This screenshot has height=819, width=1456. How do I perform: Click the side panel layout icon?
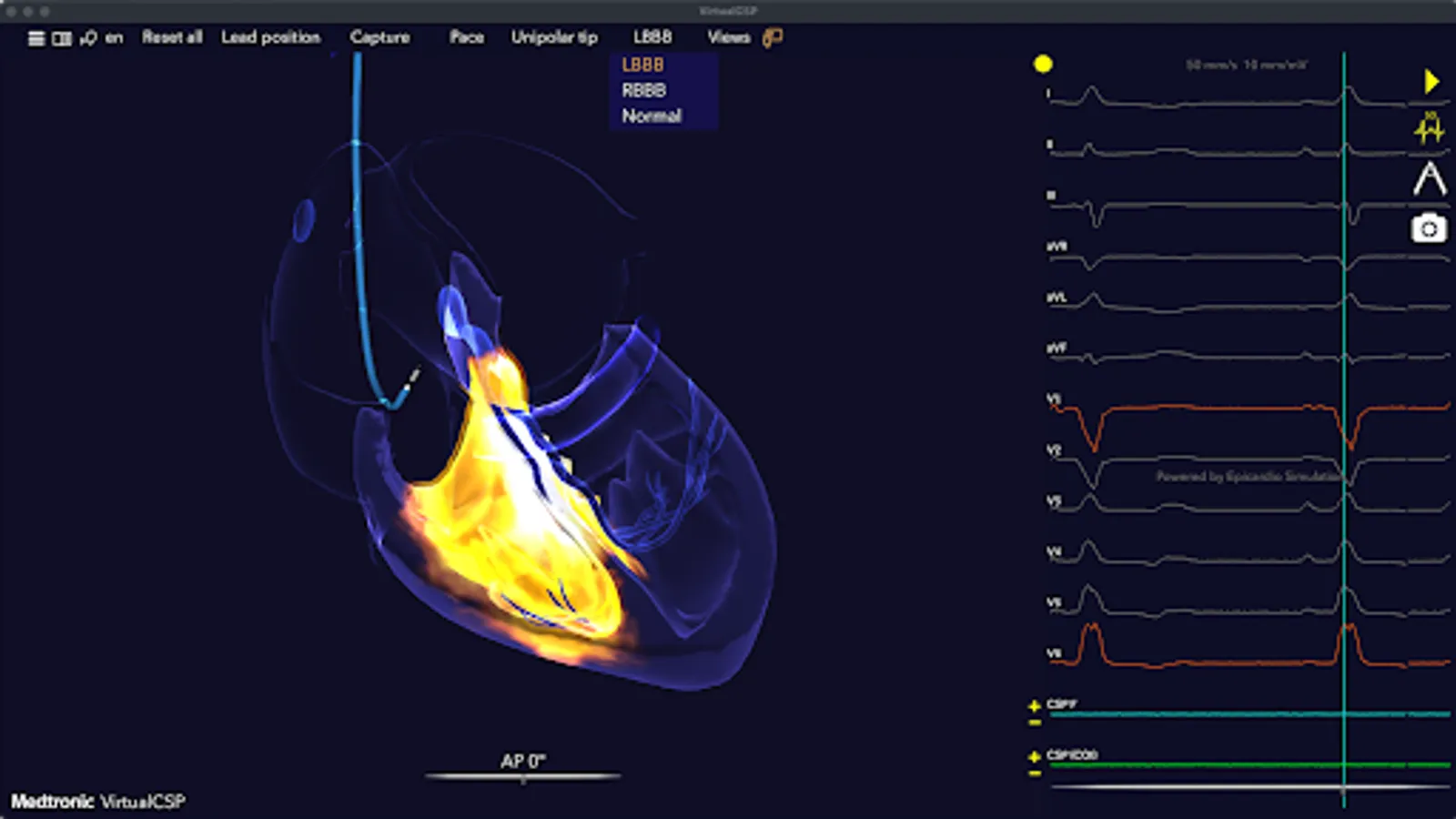point(61,38)
